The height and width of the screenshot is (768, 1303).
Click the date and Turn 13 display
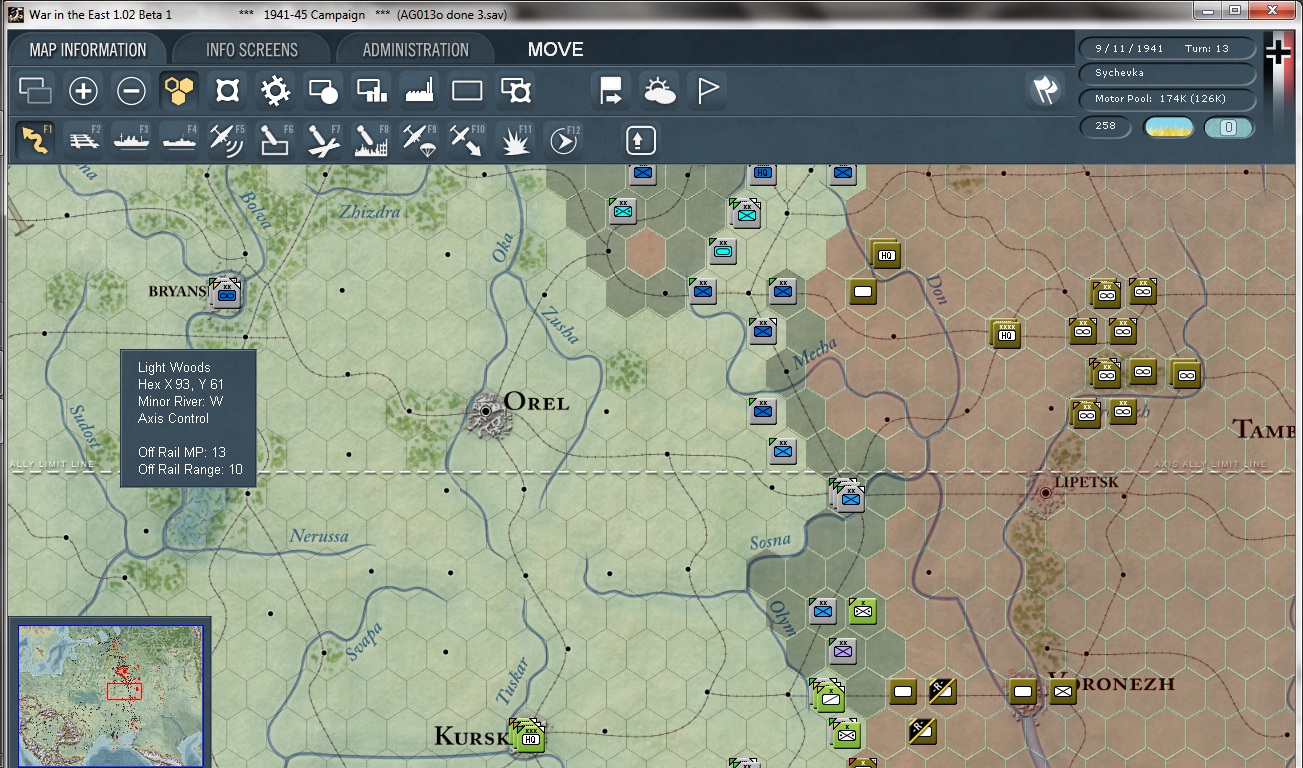pos(1167,48)
